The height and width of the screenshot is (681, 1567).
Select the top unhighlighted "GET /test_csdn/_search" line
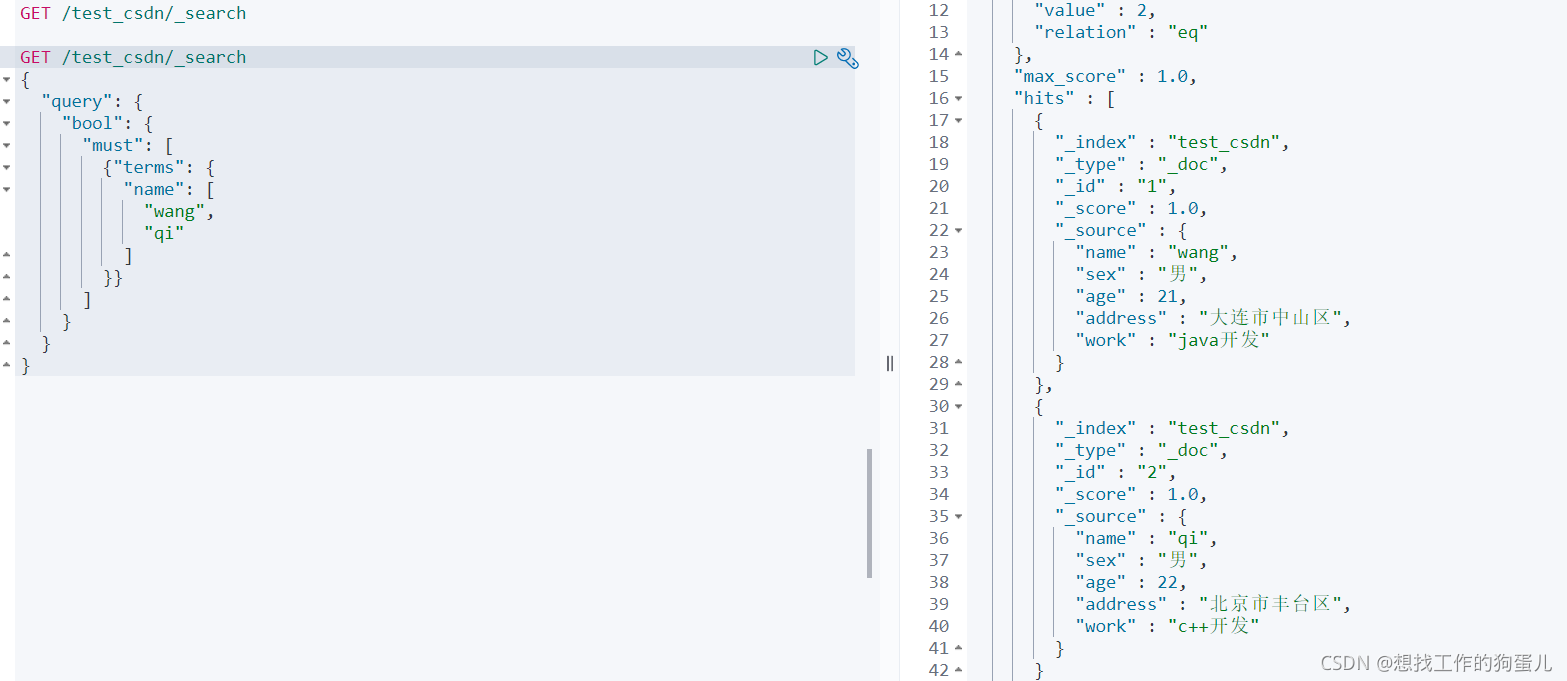[133, 13]
